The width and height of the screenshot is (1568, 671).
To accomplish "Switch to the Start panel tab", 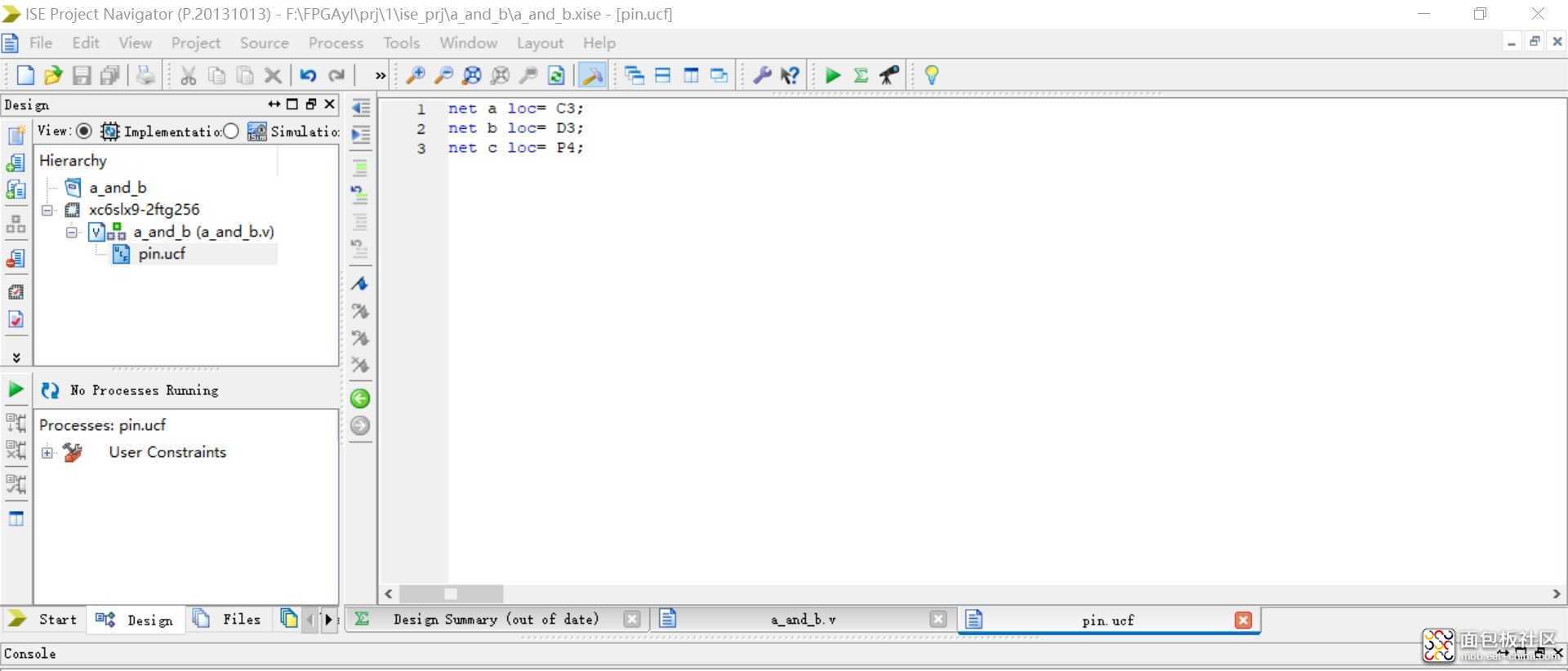I will 43,619.
